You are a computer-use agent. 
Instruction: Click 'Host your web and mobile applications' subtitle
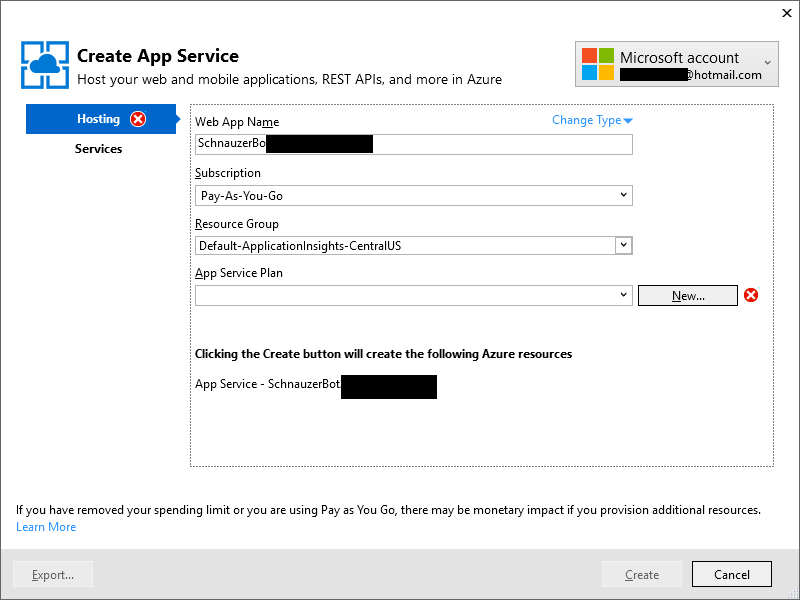coord(289,80)
